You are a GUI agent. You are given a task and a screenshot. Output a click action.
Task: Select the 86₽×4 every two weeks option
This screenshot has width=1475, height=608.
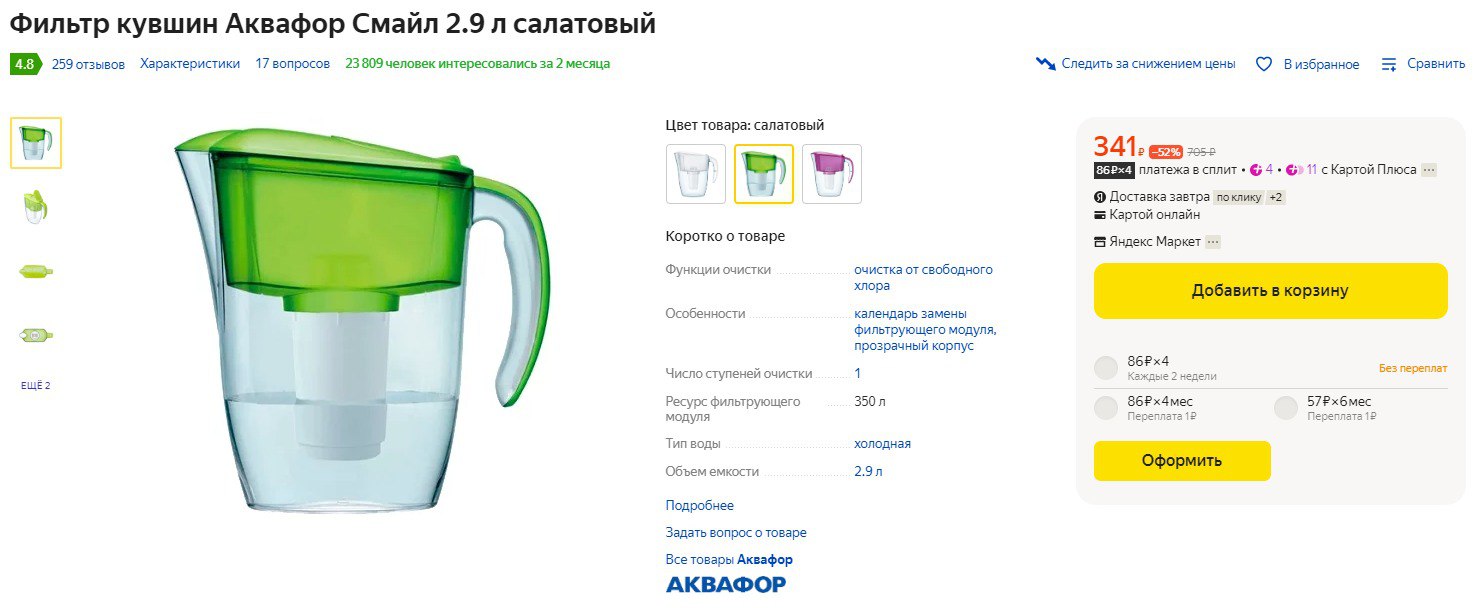[x=1106, y=367]
